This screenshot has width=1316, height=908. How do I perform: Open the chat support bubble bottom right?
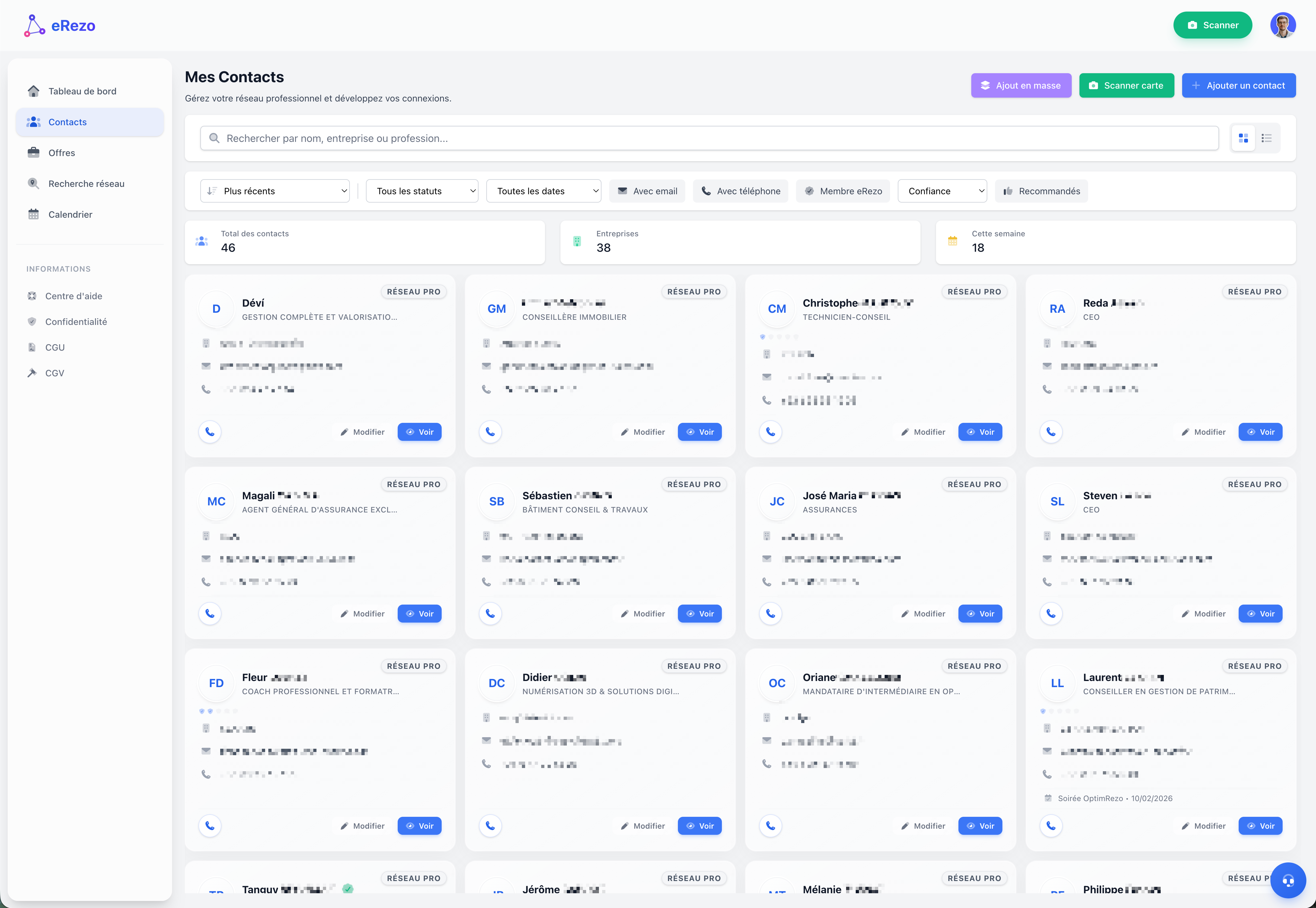(x=1289, y=880)
